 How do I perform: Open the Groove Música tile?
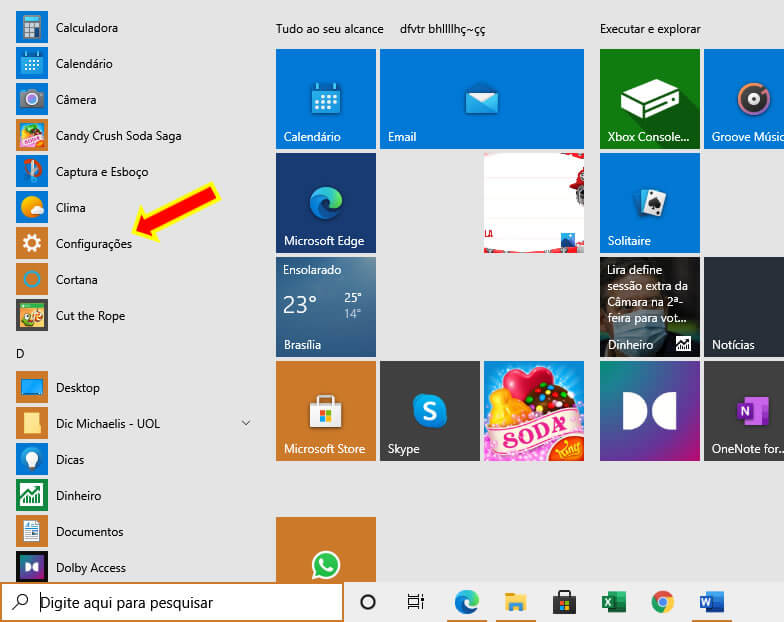[x=744, y=98]
